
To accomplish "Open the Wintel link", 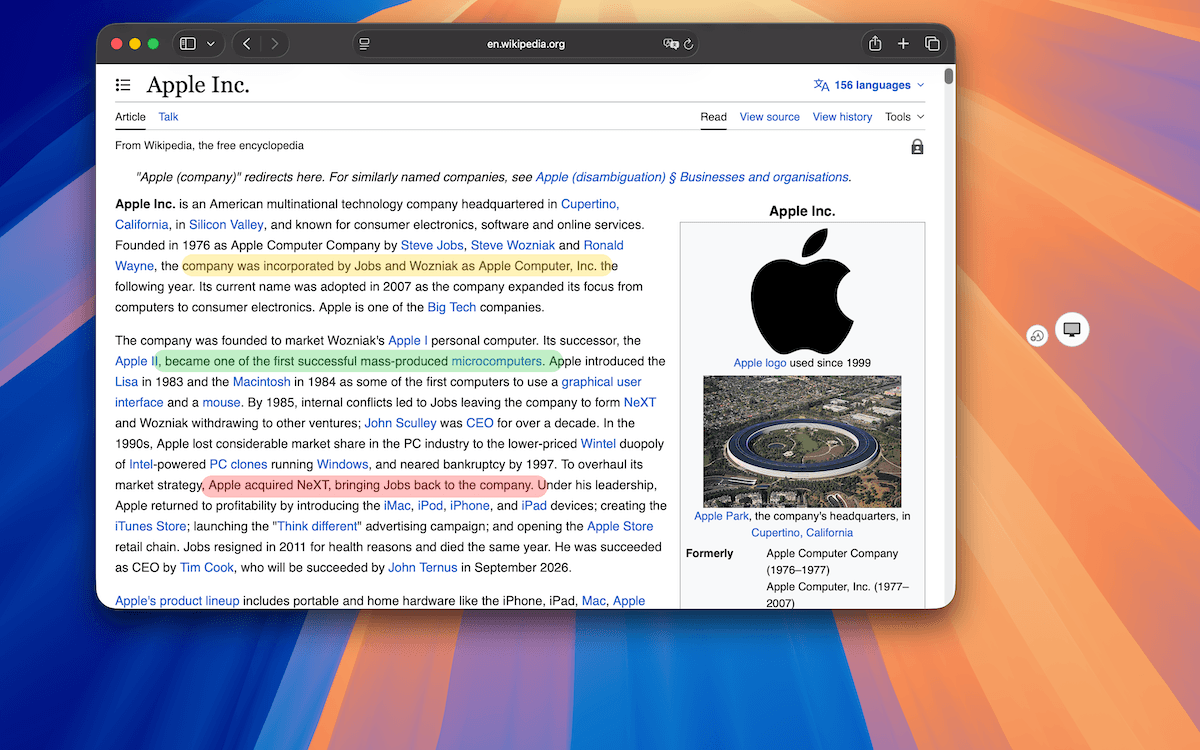I will (598, 443).
